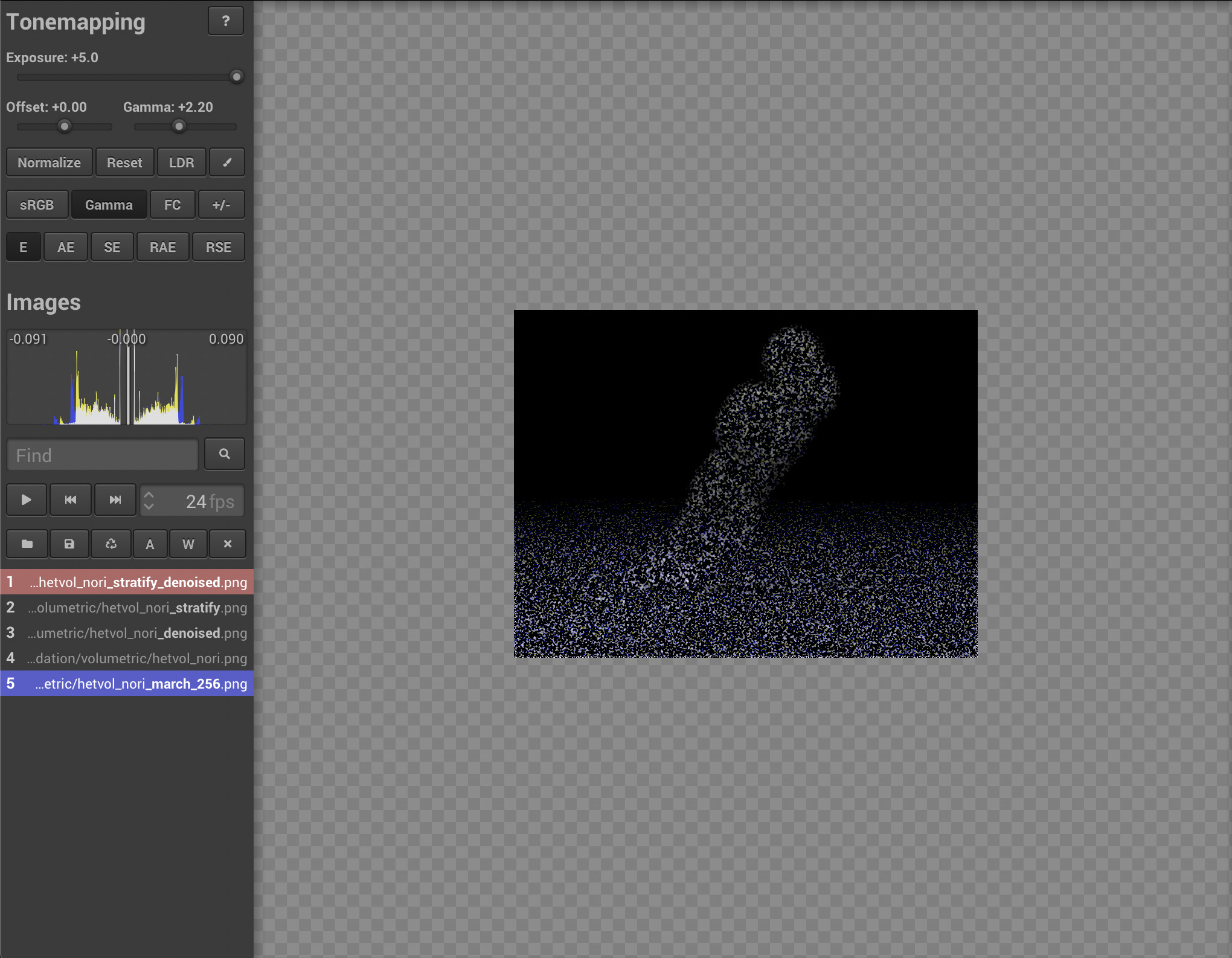Image resolution: width=1232 pixels, height=958 pixels.
Task: Reload the image with the recycle icon
Action: click(111, 544)
